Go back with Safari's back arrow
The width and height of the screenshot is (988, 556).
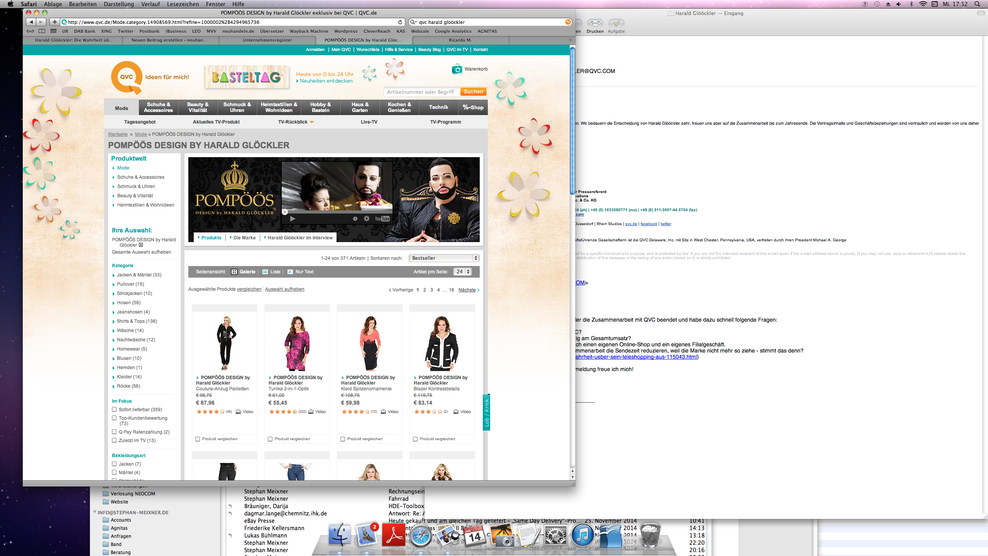[x=31, y=22]
